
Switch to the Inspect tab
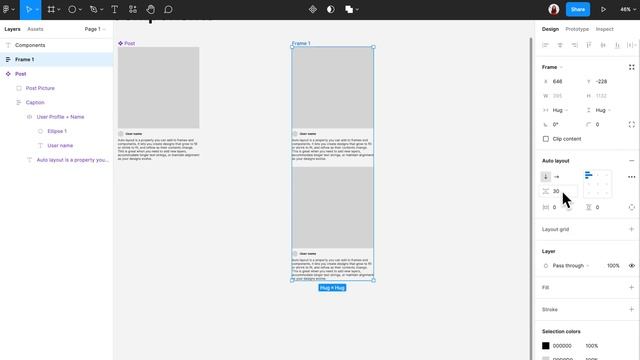coord(604,29)
